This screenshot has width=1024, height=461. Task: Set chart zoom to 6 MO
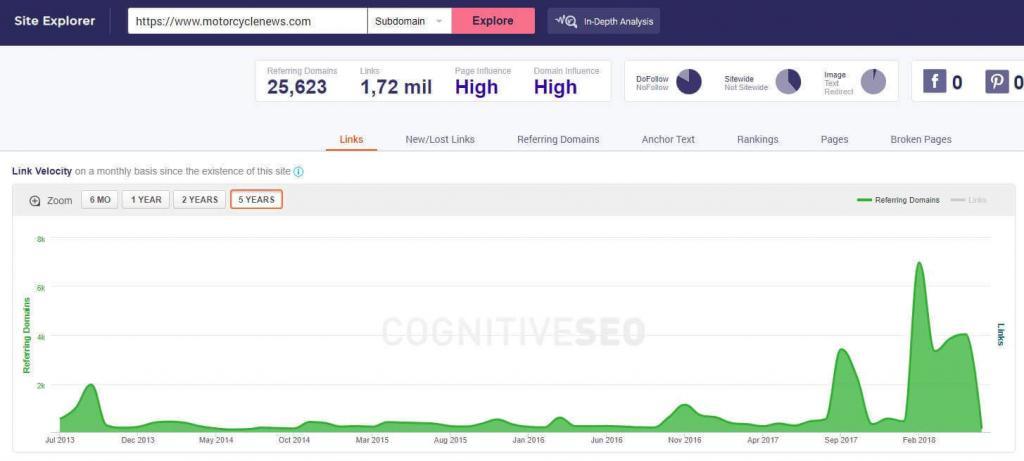point(100,200)
